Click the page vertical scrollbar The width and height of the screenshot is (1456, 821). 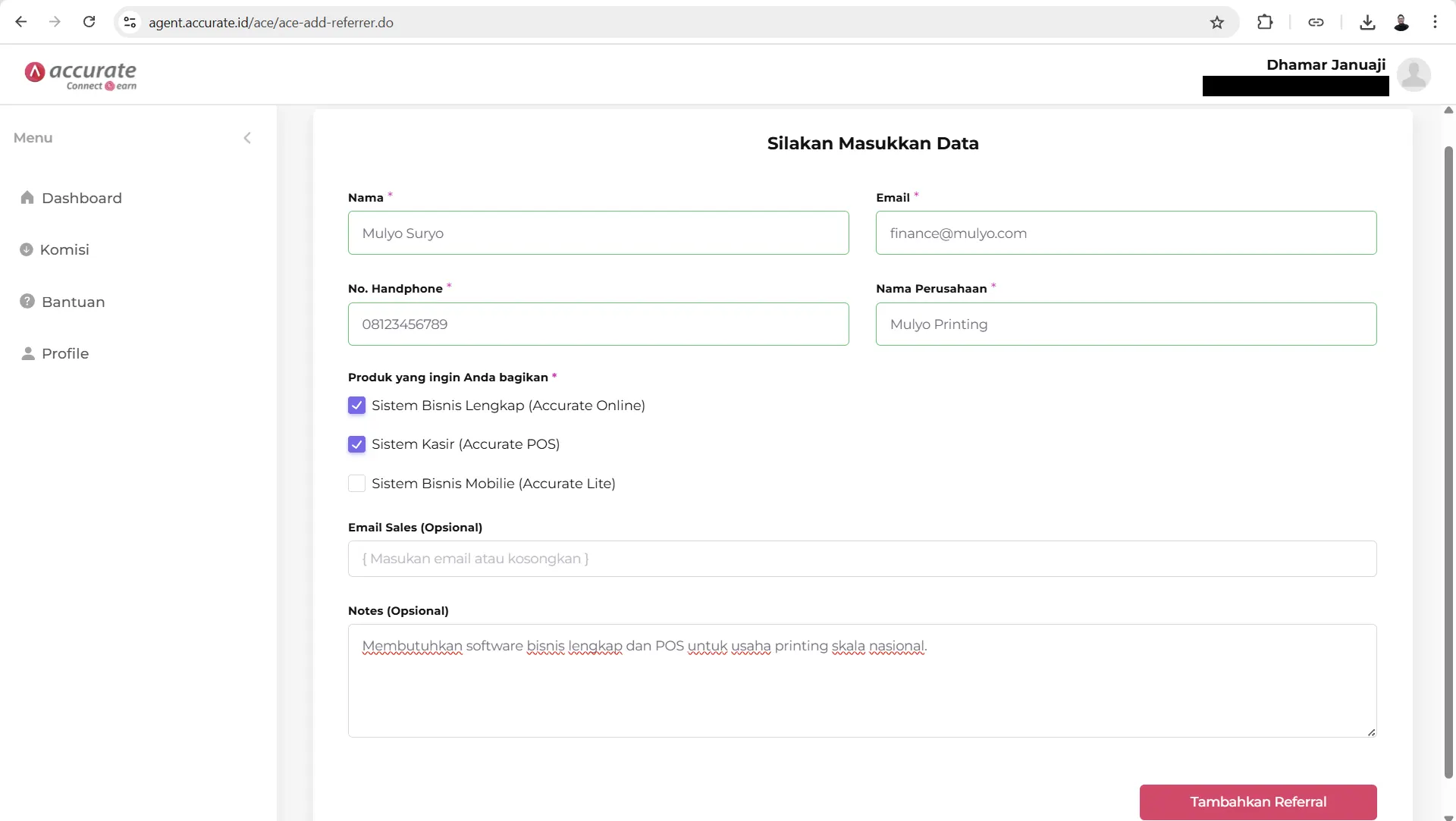(x=1448, y=462)
